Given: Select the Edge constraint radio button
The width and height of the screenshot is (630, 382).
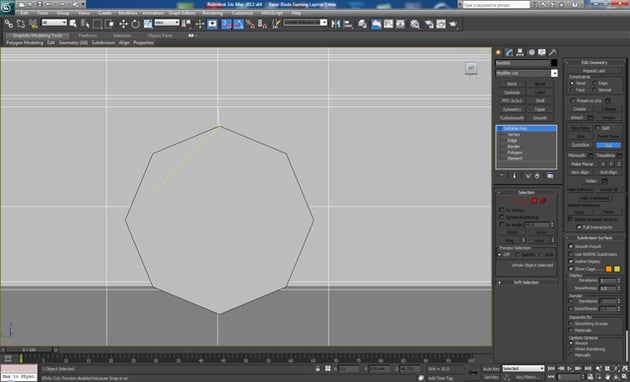Looking at the screenshot, I should 595,83.
